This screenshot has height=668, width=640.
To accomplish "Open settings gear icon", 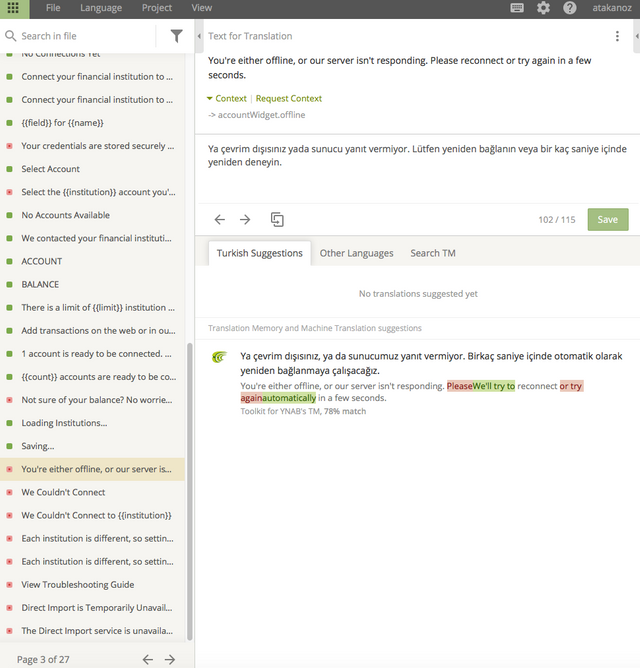I will (543, 8).
